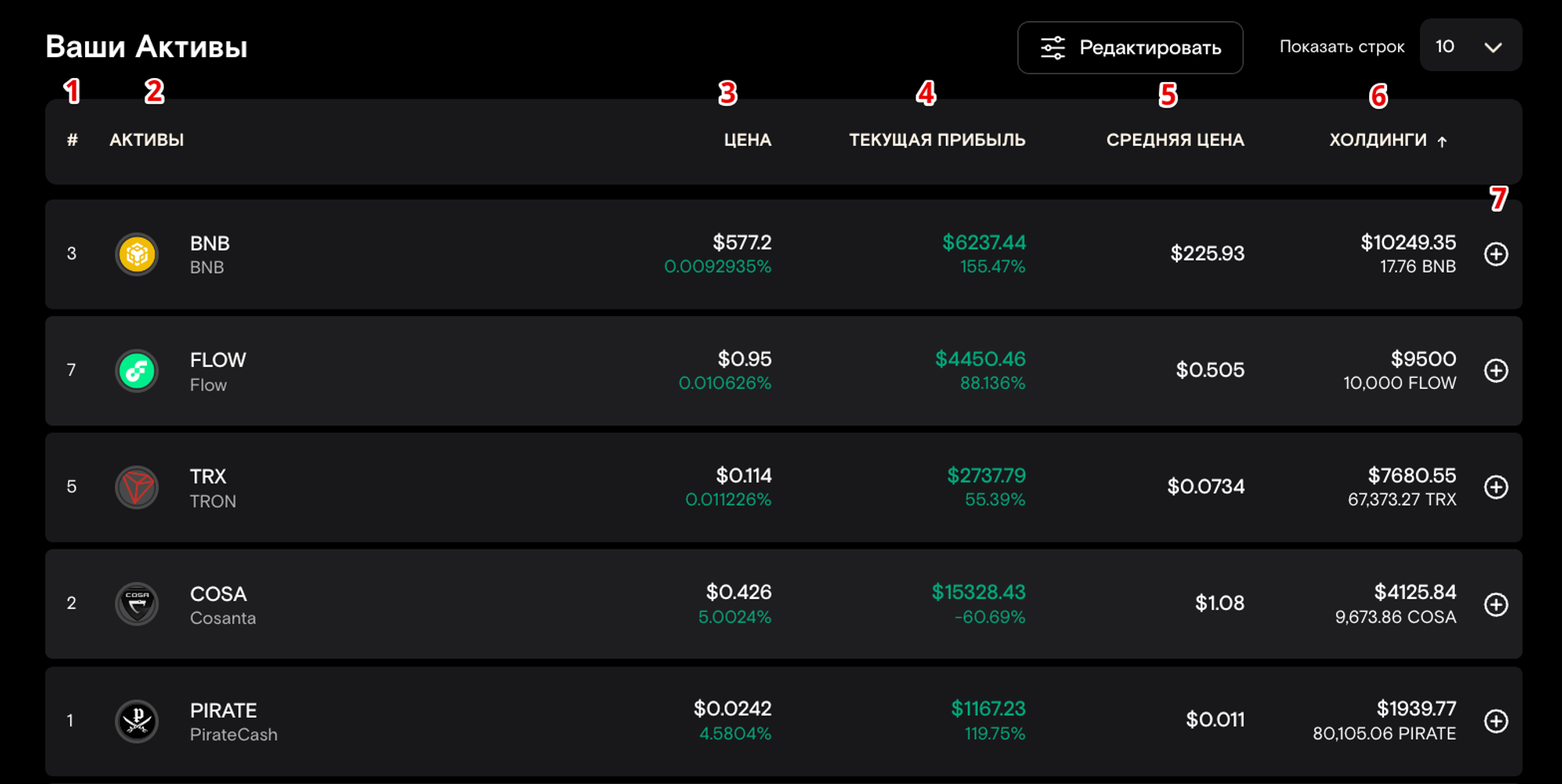Image resolution: width=1562 pixels, height=784 pixels.
Task: Sort by the Цена column header
Action: (x=747, y=140)
